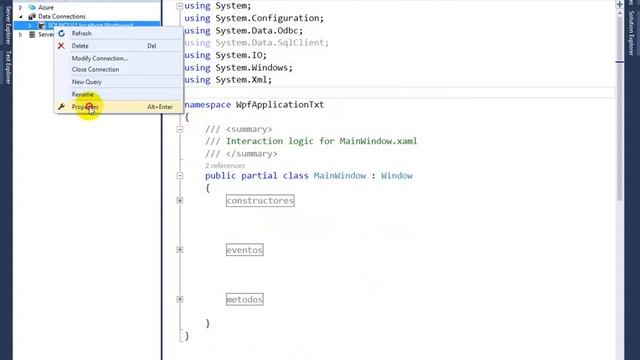
Task: Click the WpfApplicationTxt namespace name
Action: 280,104
